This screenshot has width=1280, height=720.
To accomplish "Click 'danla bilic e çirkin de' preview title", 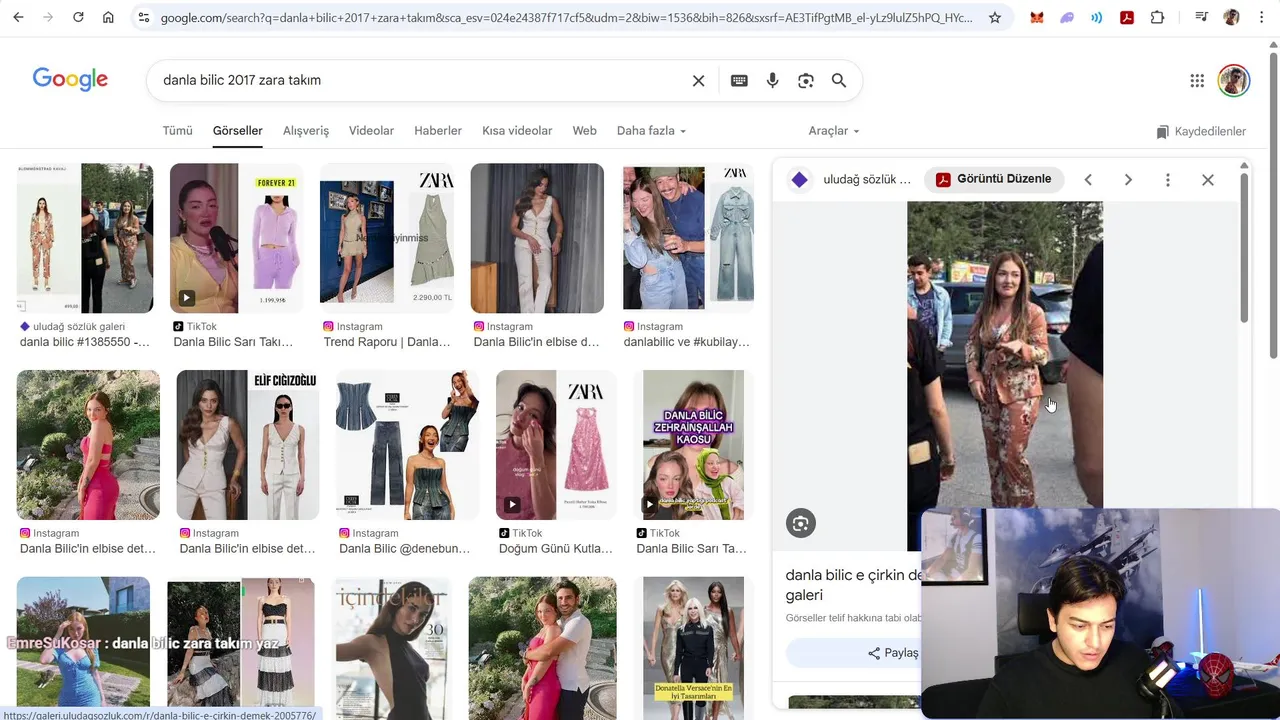I will [x=853, y=575].
